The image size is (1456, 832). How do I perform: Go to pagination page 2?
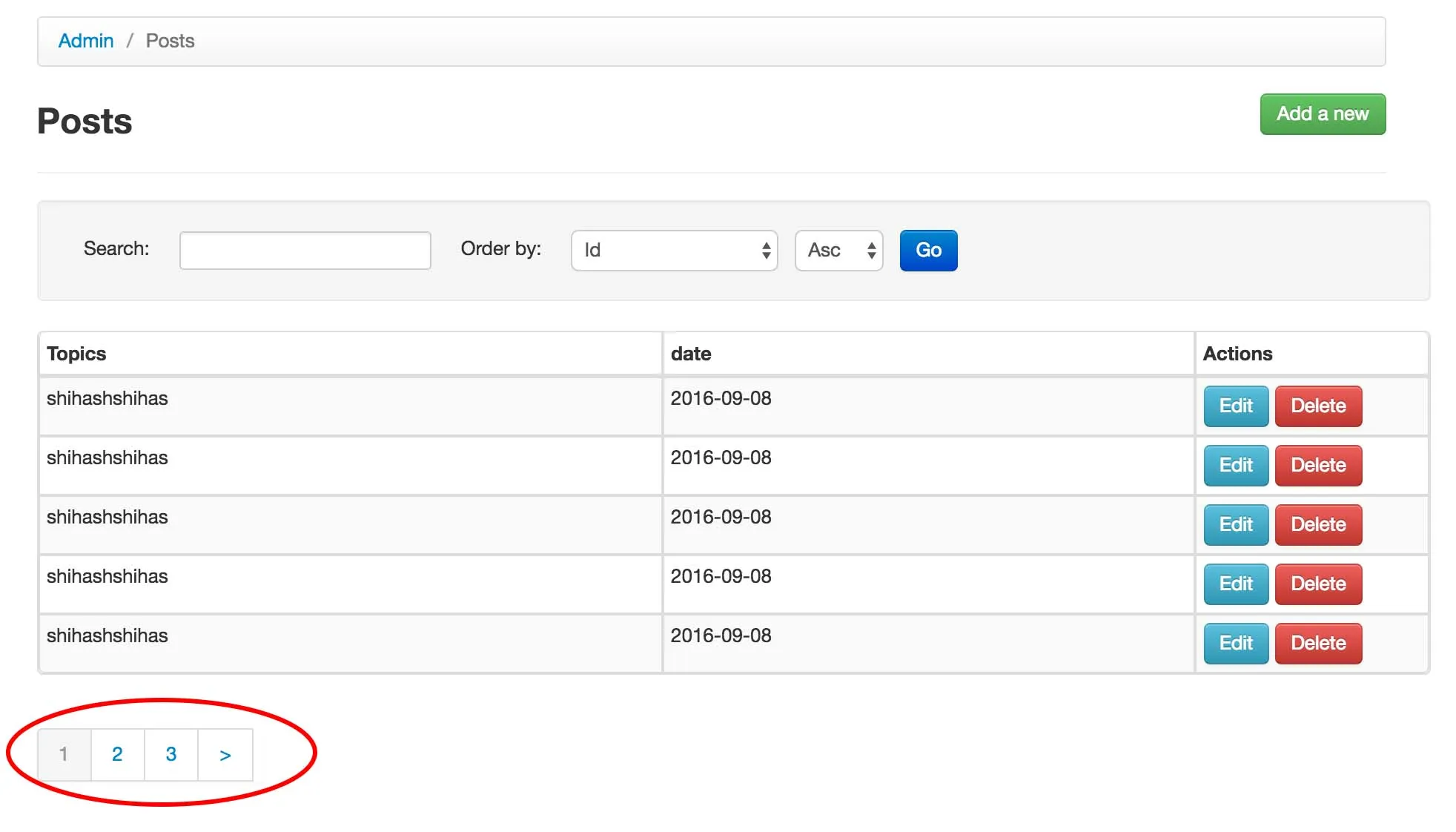[117, 755]
